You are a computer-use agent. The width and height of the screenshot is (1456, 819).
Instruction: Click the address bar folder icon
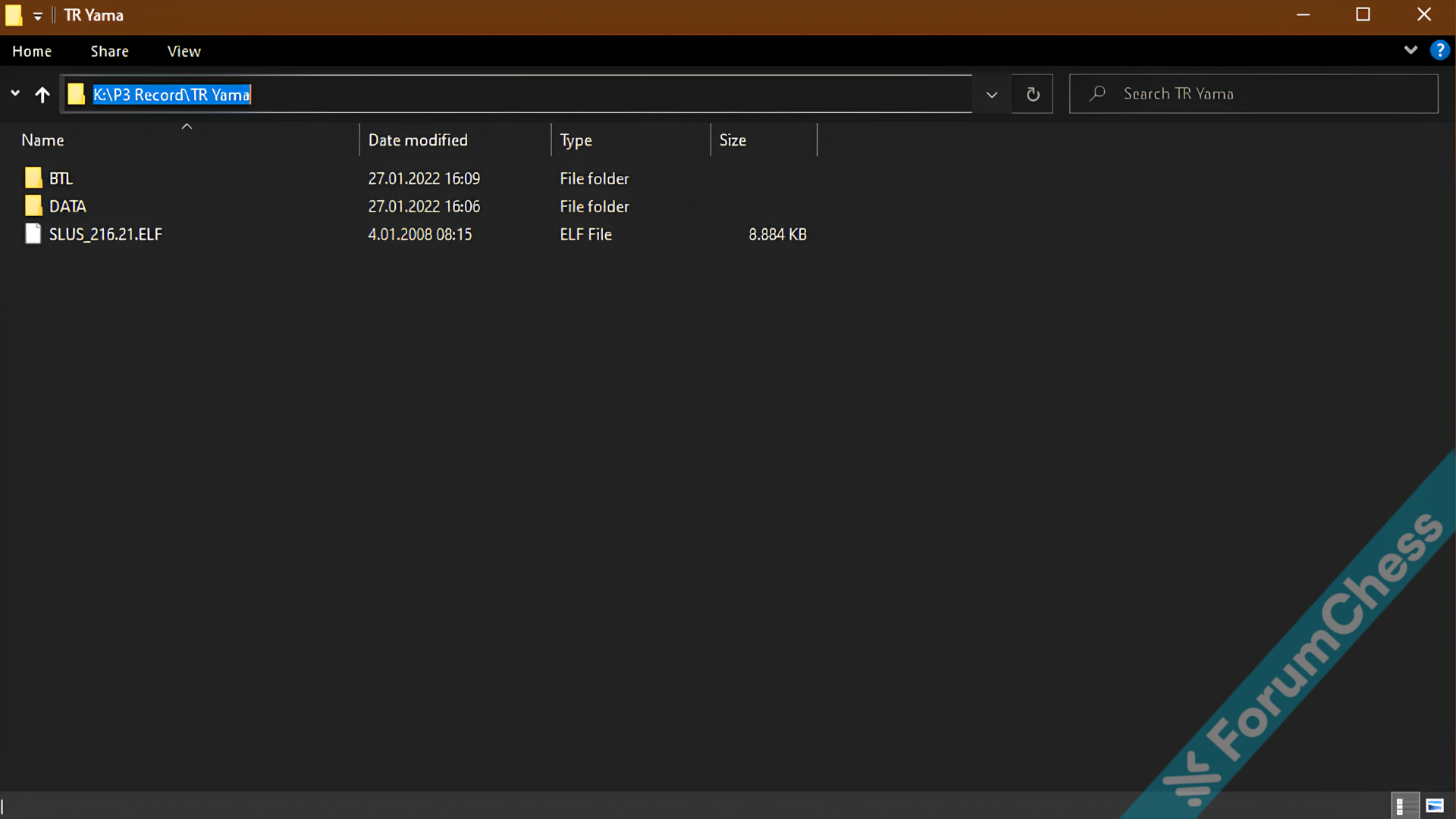click(76, 94)
